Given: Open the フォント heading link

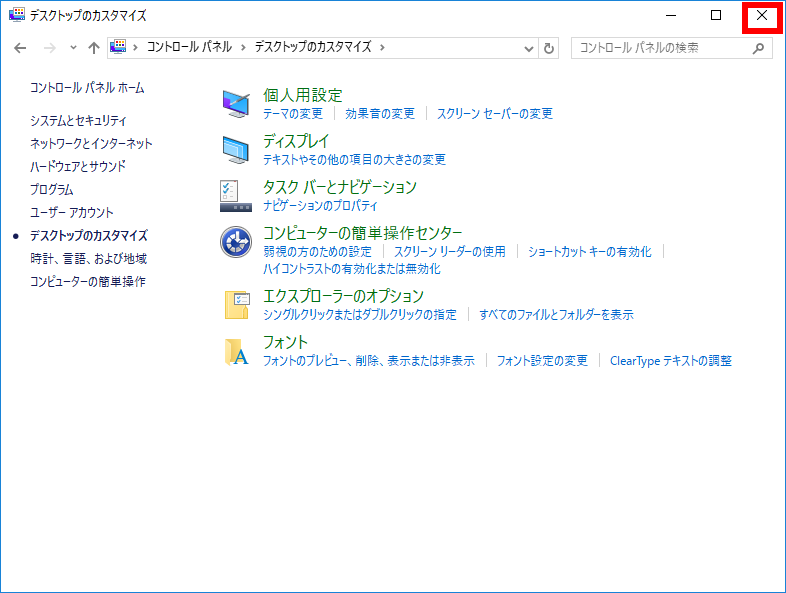Looking at the screenshot, I should click(285, 342).
